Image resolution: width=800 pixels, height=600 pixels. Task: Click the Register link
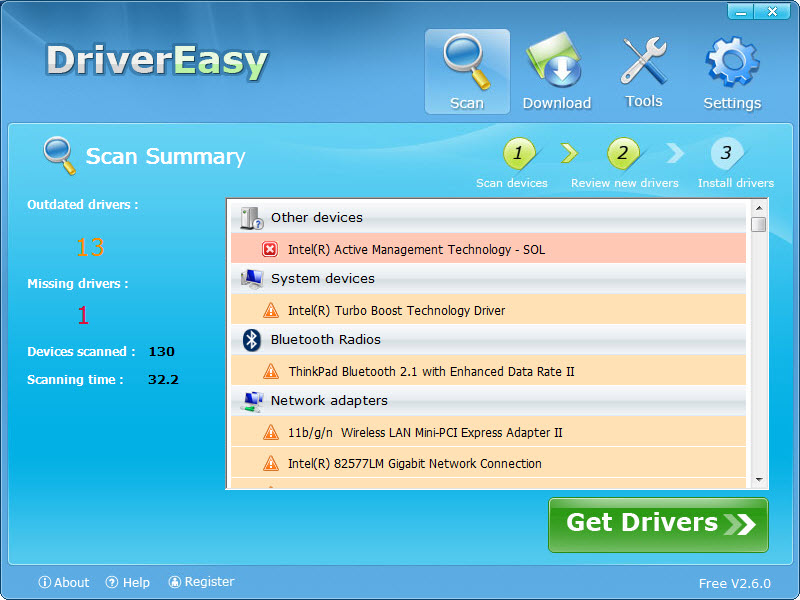(x=202, y=582)
